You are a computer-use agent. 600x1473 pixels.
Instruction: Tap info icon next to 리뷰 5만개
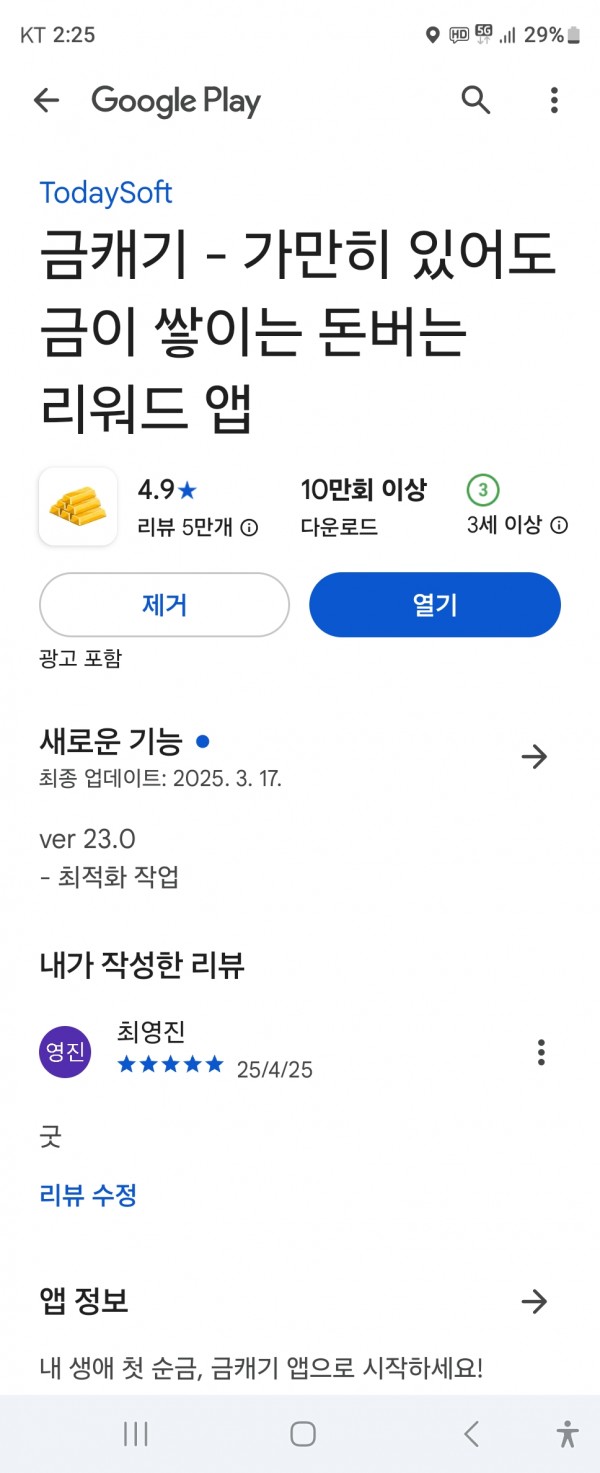coord(250,528)
